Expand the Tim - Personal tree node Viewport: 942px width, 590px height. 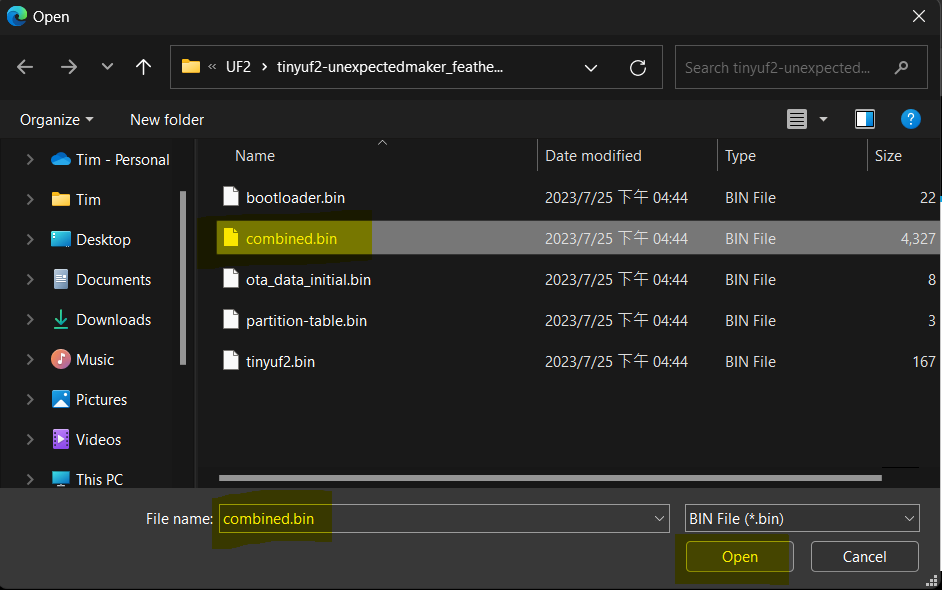click(x=30, y=160)
